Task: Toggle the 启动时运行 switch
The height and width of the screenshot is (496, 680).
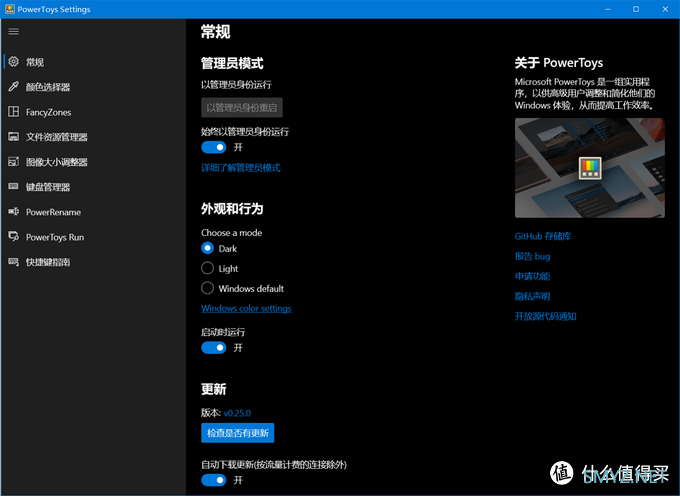Action: click(x=213, y=348)
